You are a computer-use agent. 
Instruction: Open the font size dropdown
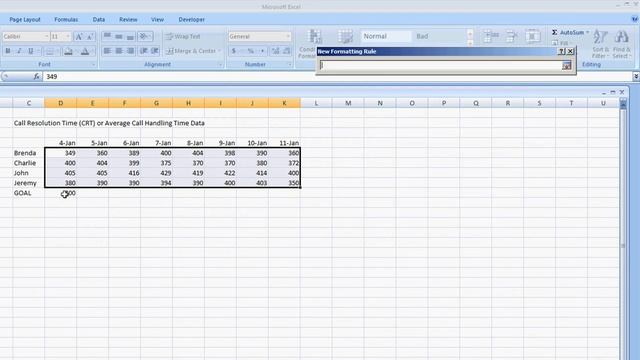click(x=68, y=37)
